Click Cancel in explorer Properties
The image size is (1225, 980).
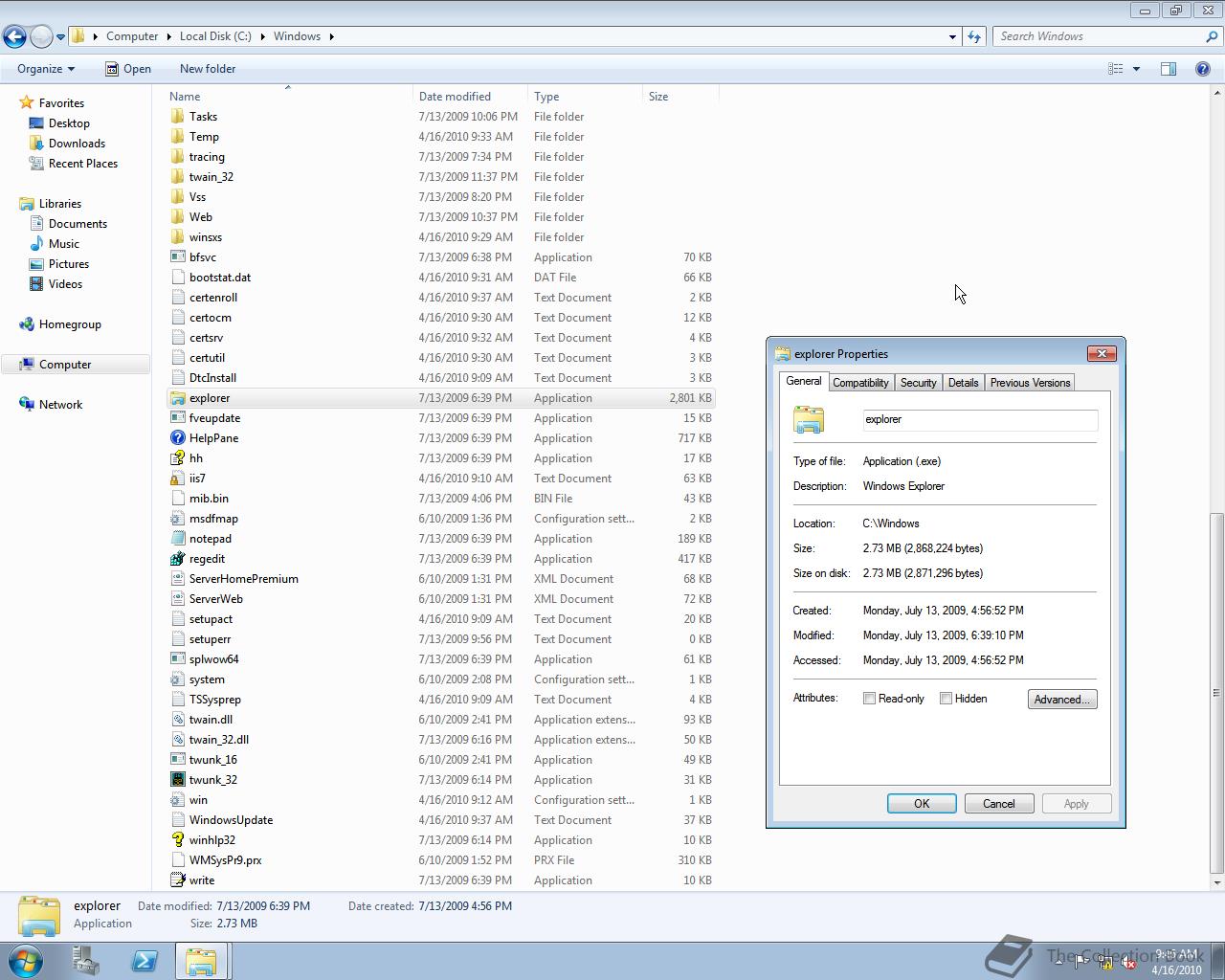[x=999, y=804]
